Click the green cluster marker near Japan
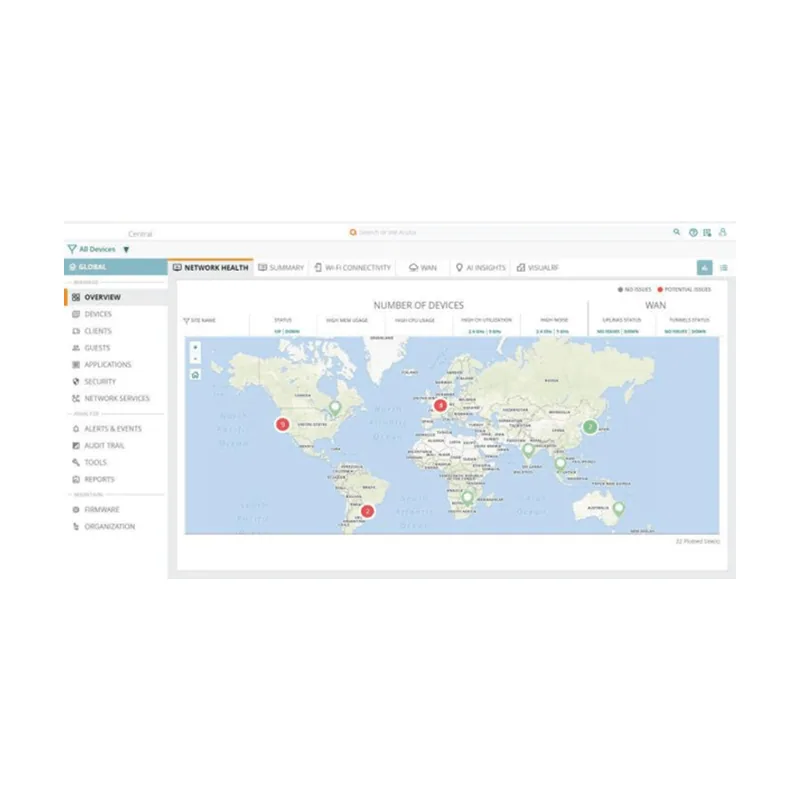Image resolution: width=800 pixels, height=800 pixels. pos(590,427)
